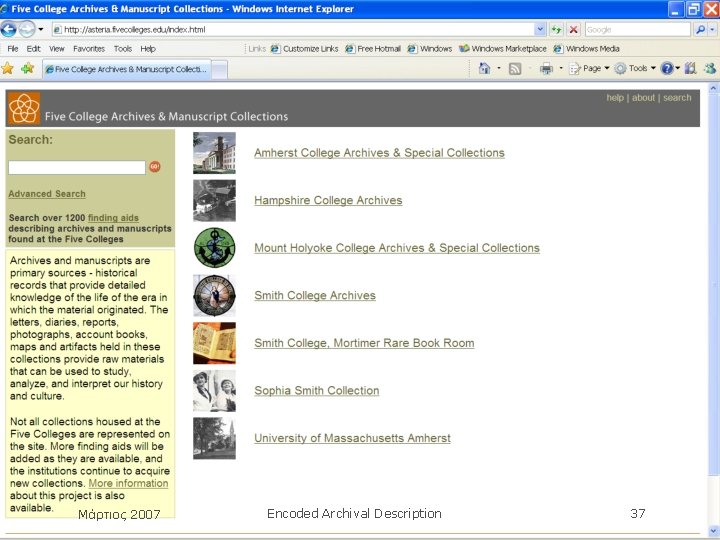Screen dimensions: 720x540
Task: Expand the Print options dropdown arrow
Action: (561, 69)
